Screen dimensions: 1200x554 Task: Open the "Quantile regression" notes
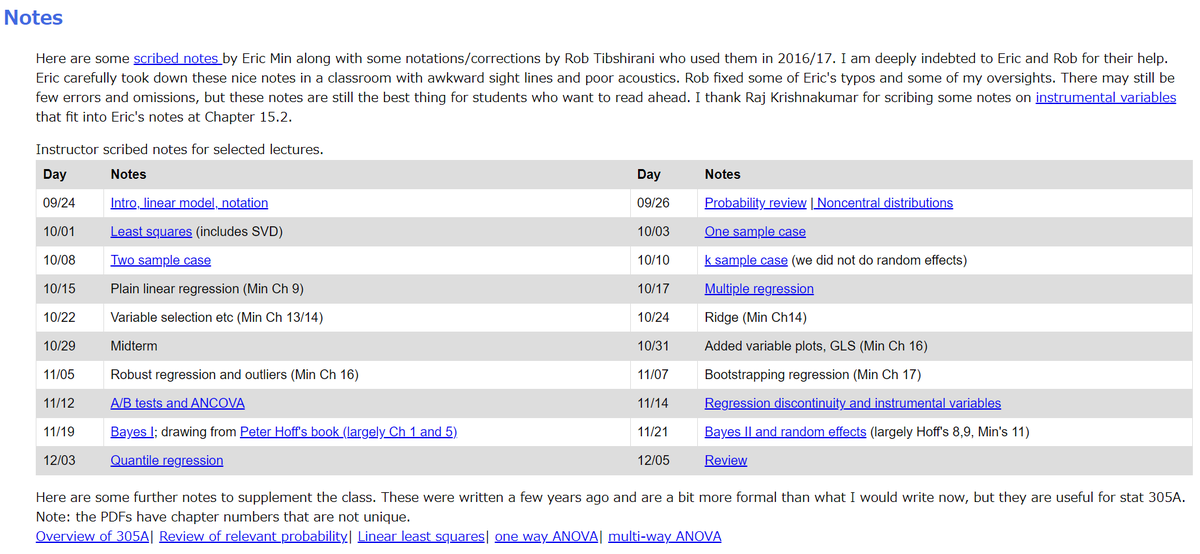(166, 461)
